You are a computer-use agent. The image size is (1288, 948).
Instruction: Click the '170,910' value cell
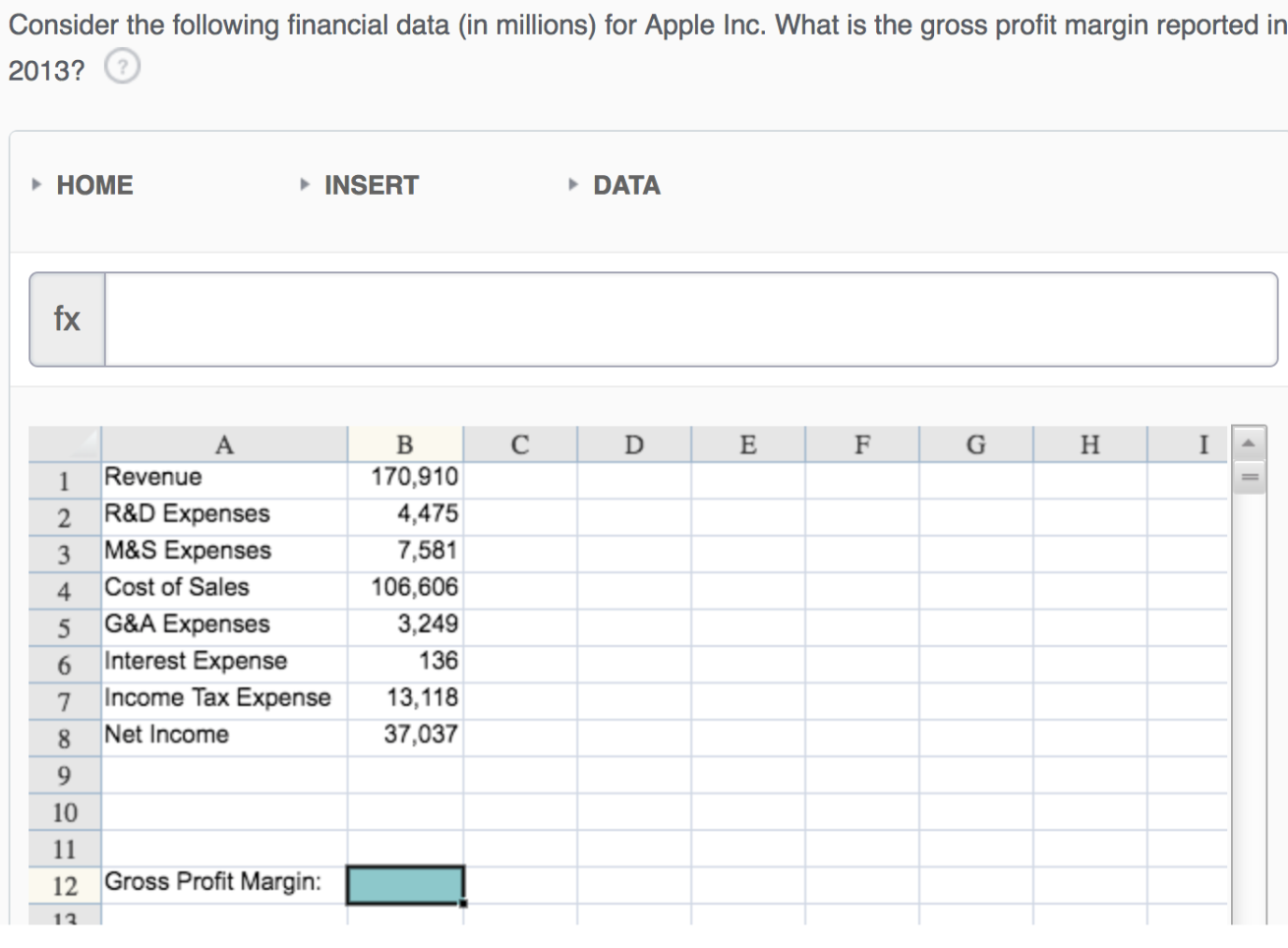[405, 480]
